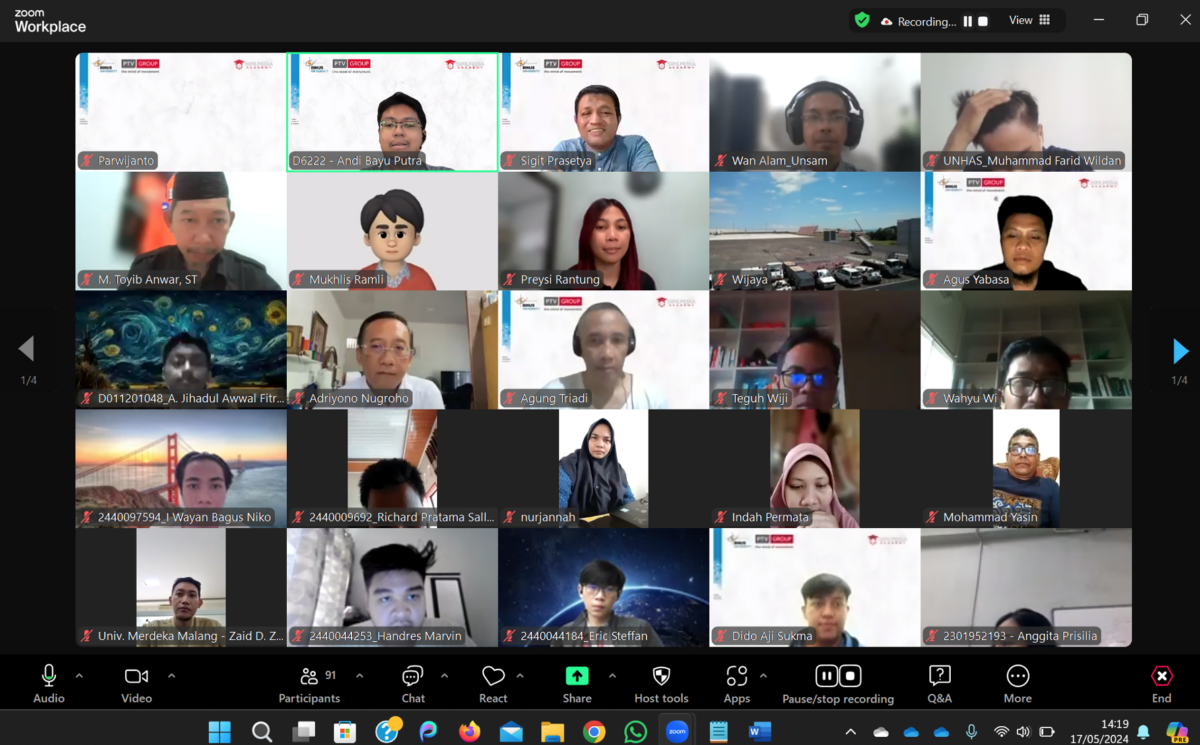Click the encryption shield info icon
This screenshot has width=1200, height=745.
[861, 21]
